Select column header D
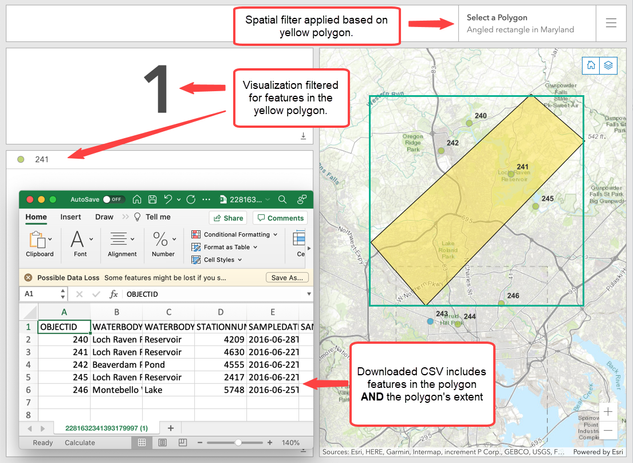Viewport: 633px width, 463px height. [220, 312]
